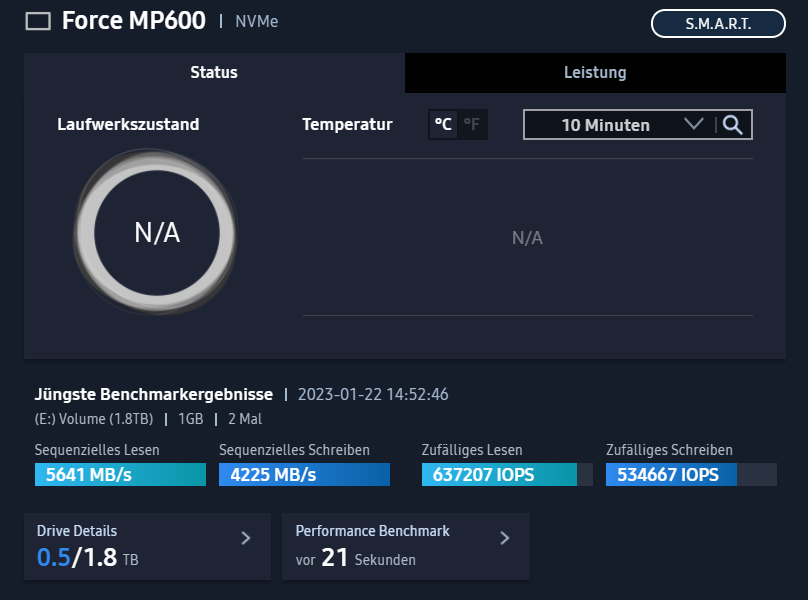Click the NVMe interface label

[x=257, y=22]
